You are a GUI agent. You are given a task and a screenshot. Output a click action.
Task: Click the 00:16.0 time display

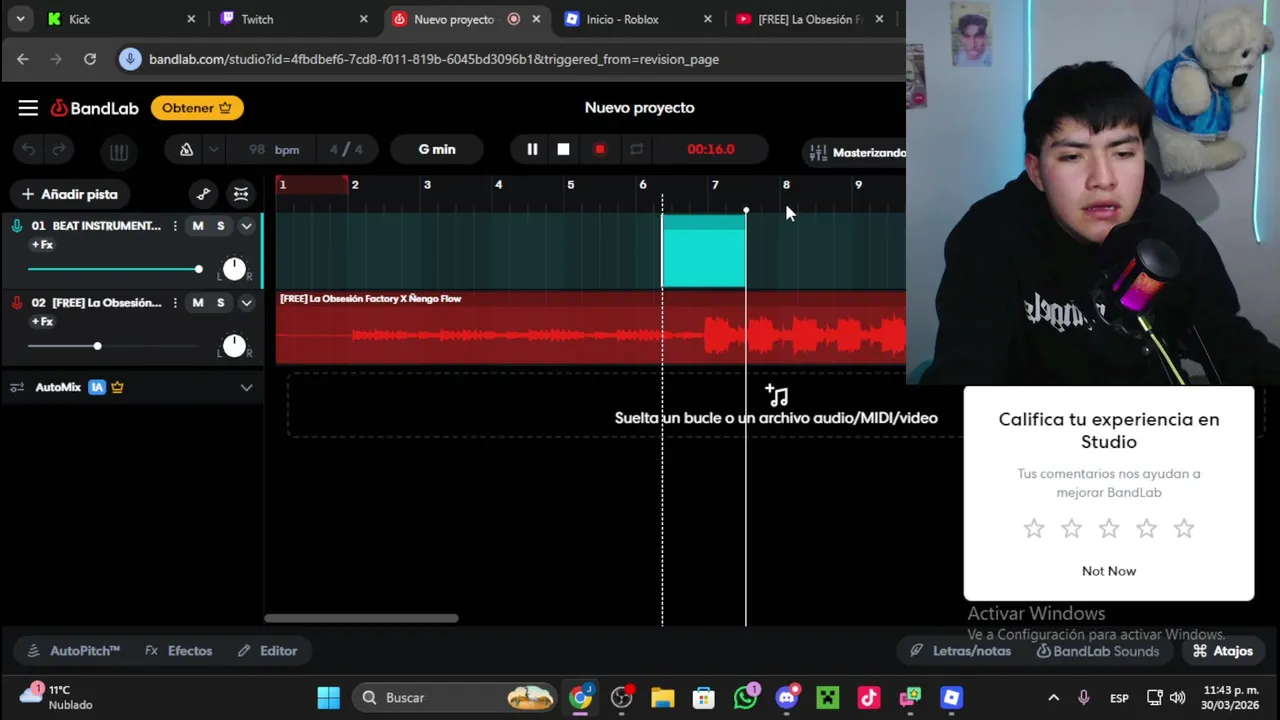[x=711, y=150]
